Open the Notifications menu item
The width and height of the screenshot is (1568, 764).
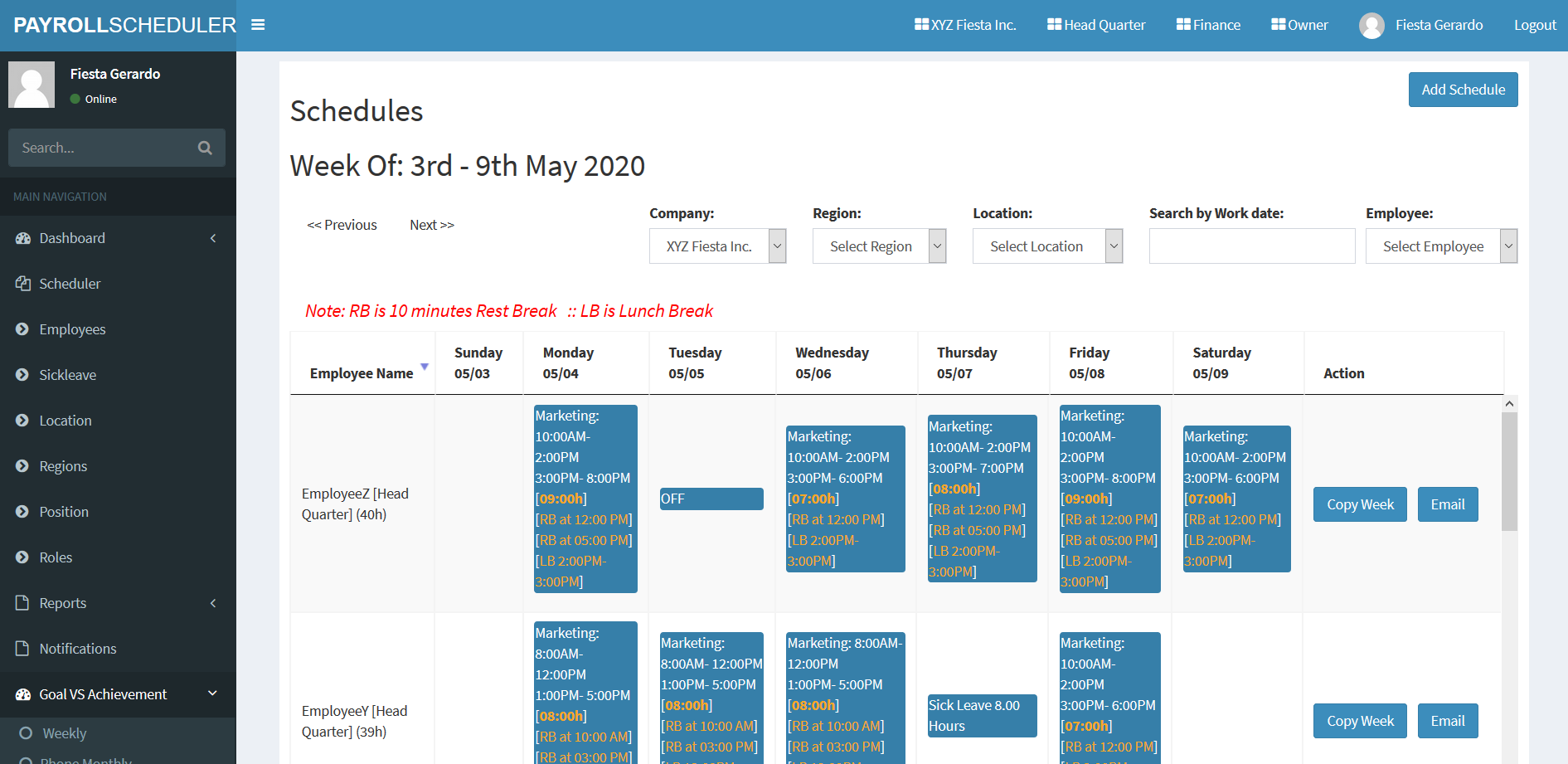click(x=118, y=649)
